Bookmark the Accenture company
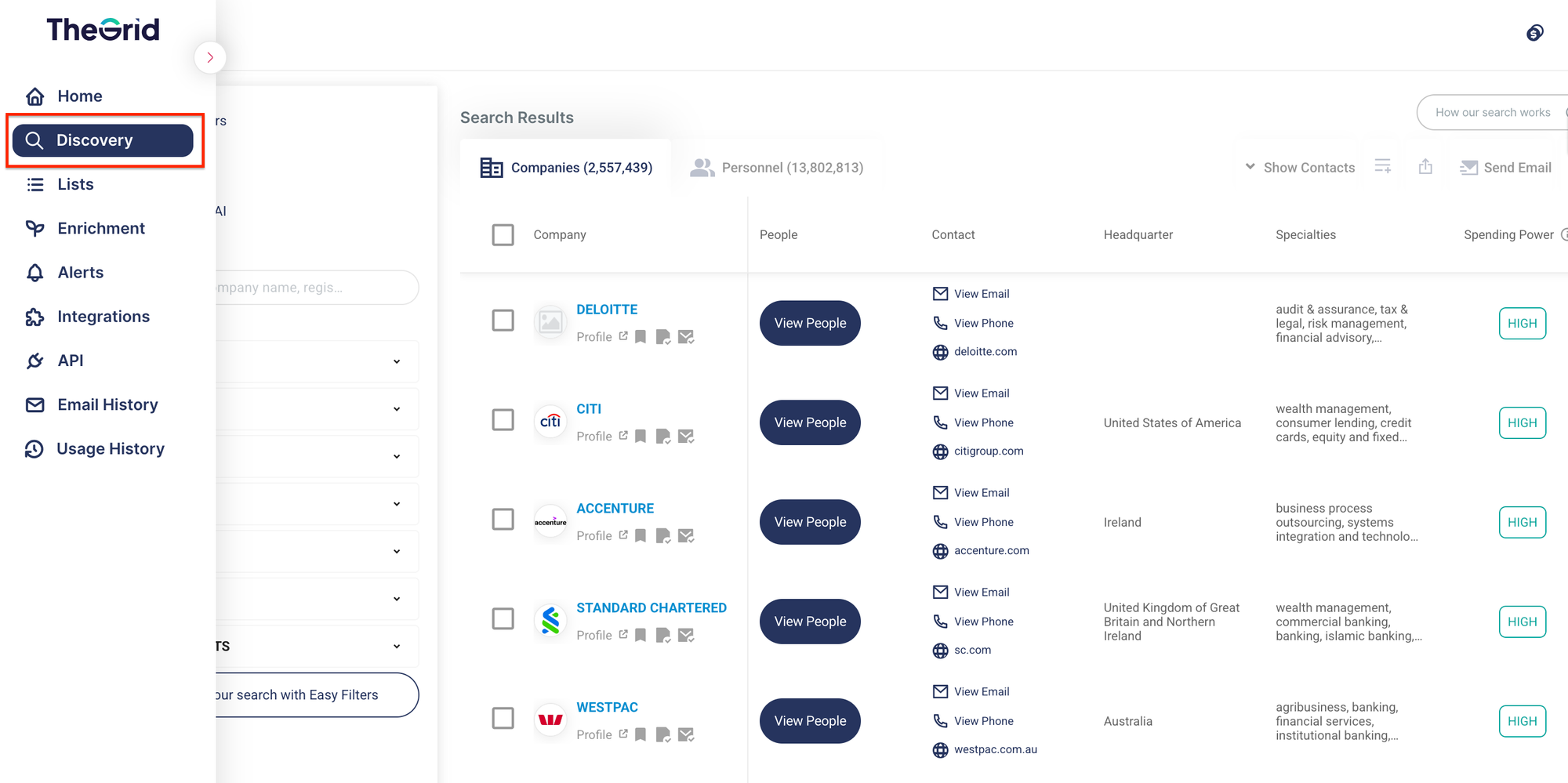Screen dimensions: 1568x783 [x=641, y=536]
